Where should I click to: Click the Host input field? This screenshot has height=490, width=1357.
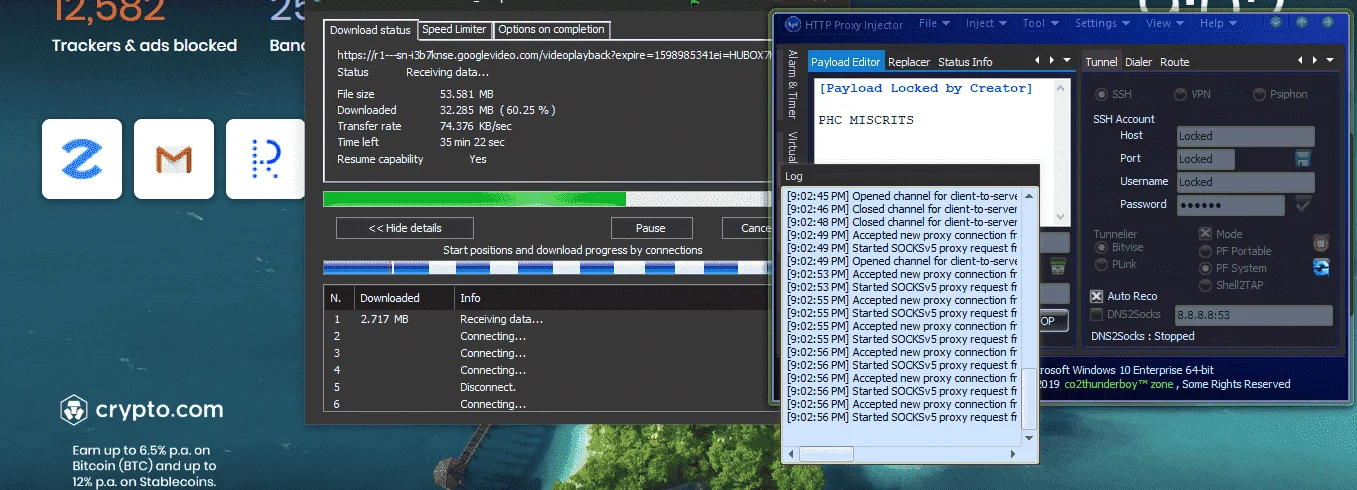coord(1245,136)
